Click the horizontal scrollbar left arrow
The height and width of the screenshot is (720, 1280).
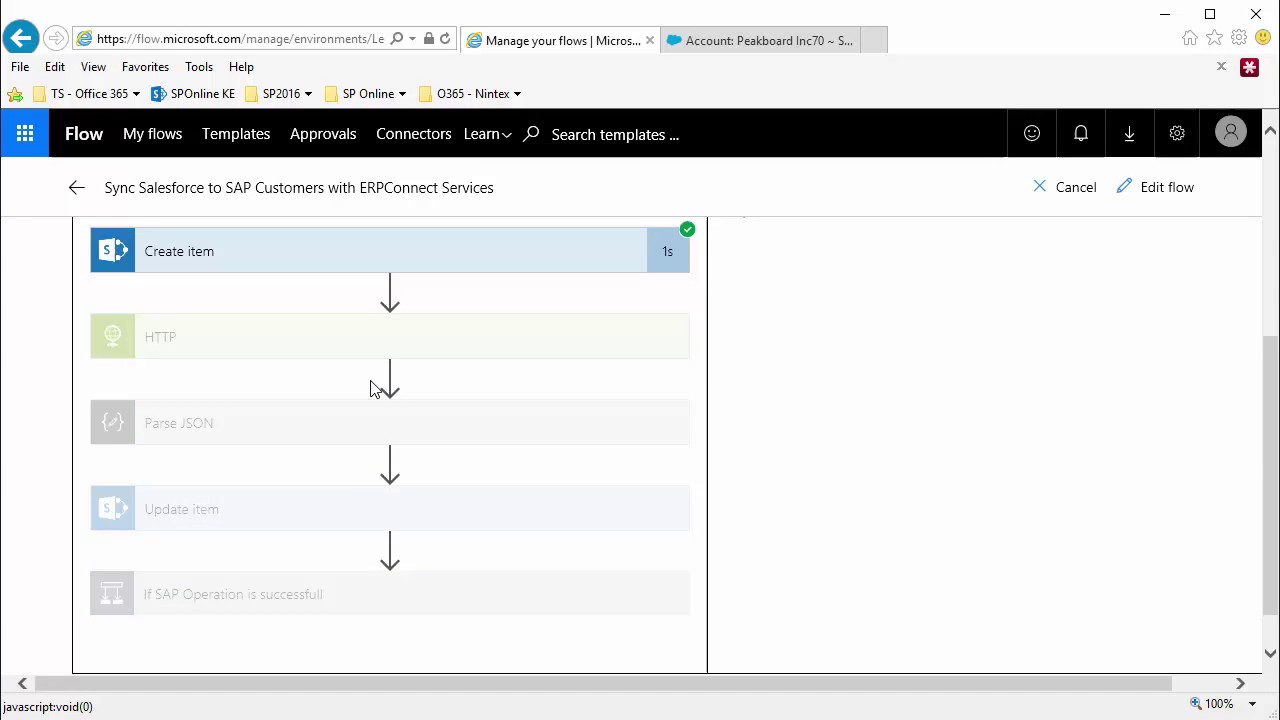(x=22, y=684)
